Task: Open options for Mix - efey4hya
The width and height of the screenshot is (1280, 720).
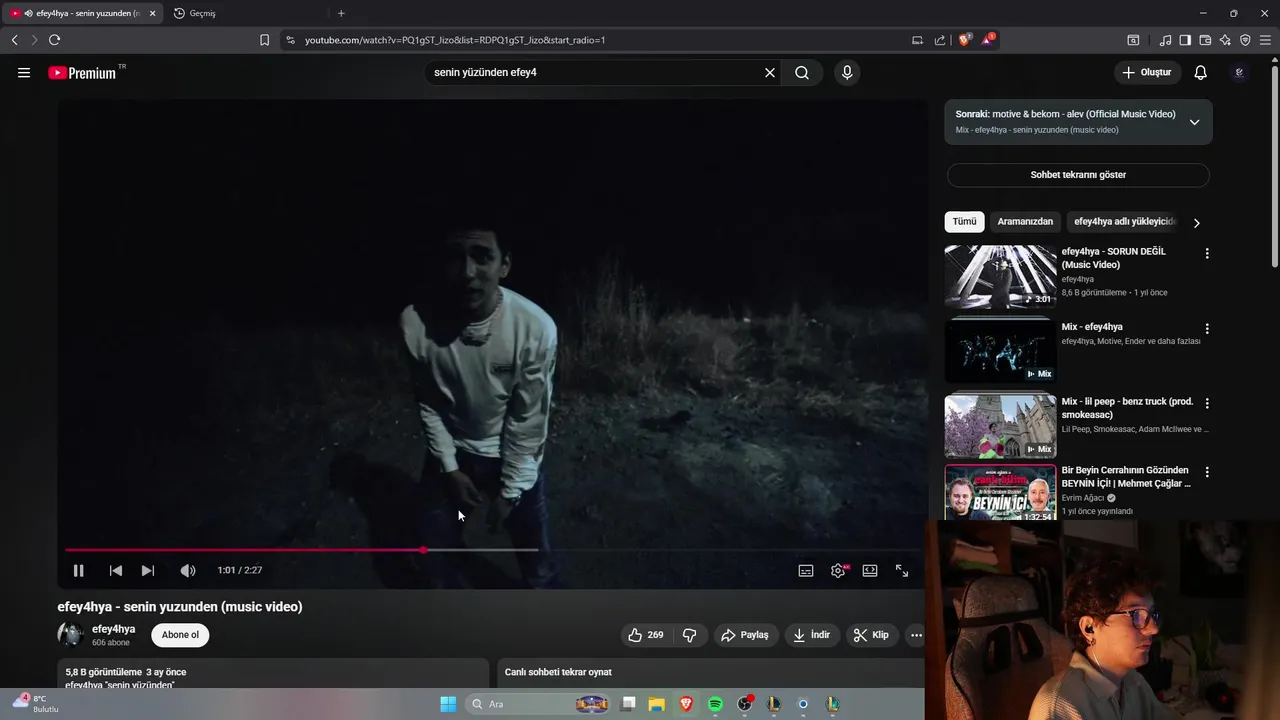Action: pyautogui.click(x=1207, y=329)
